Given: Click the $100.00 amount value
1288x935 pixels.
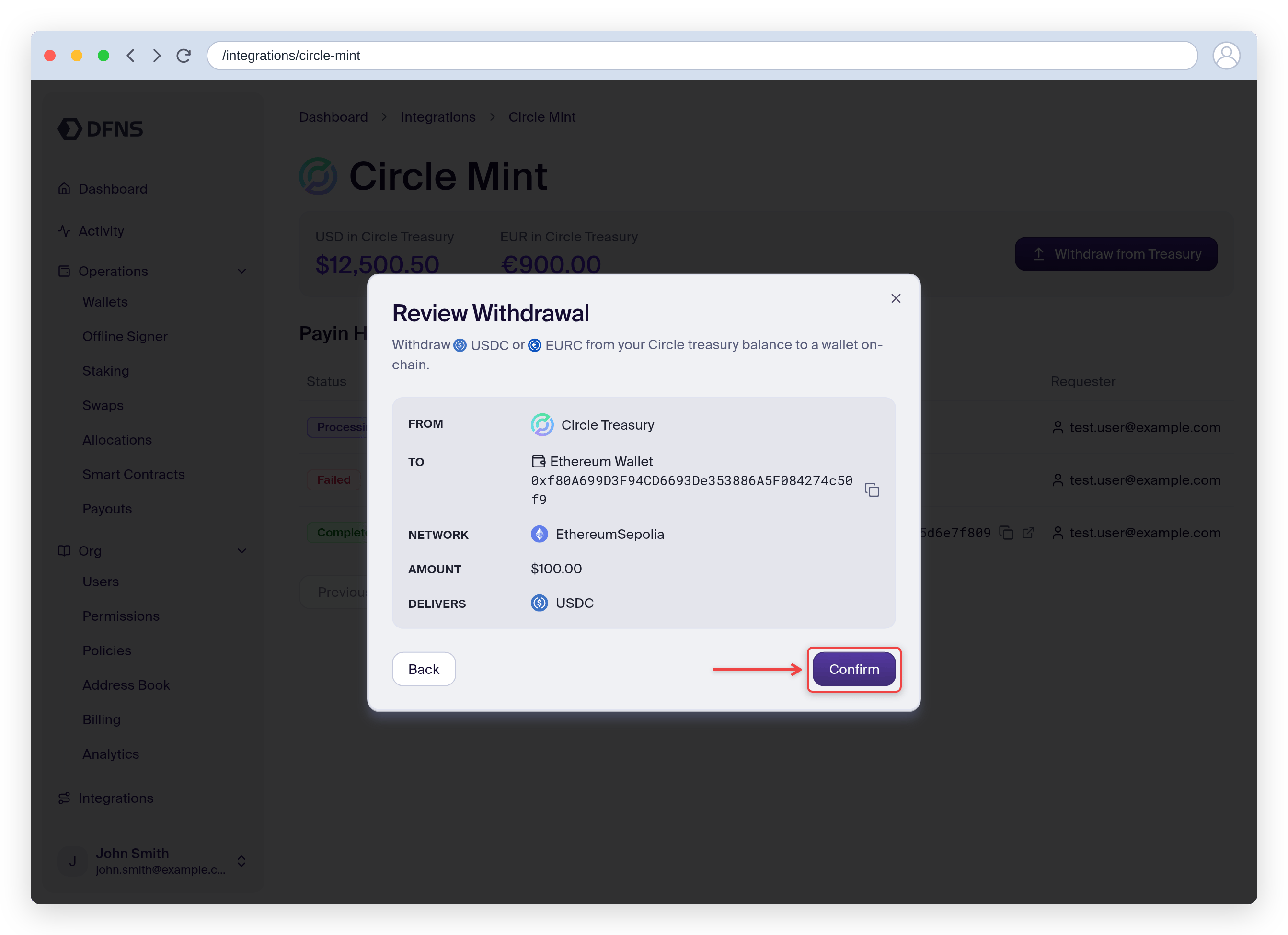Looking at the screenshot, I should click(556, 569).
